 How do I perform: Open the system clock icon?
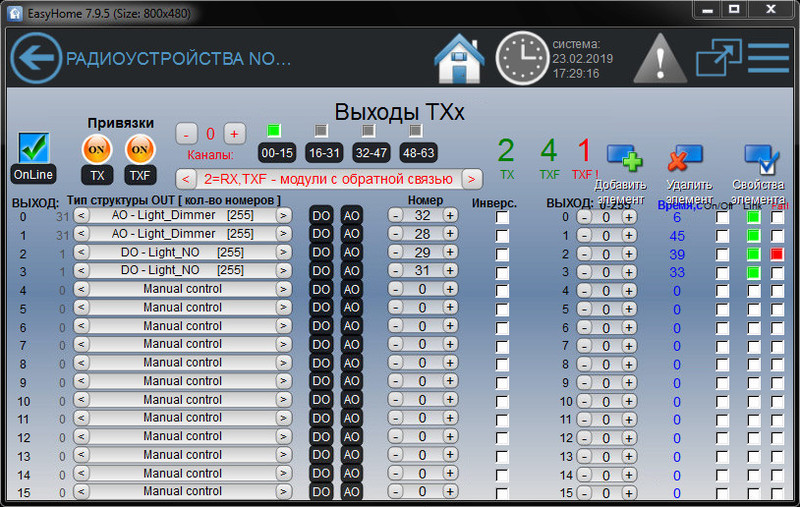[522, 58]
